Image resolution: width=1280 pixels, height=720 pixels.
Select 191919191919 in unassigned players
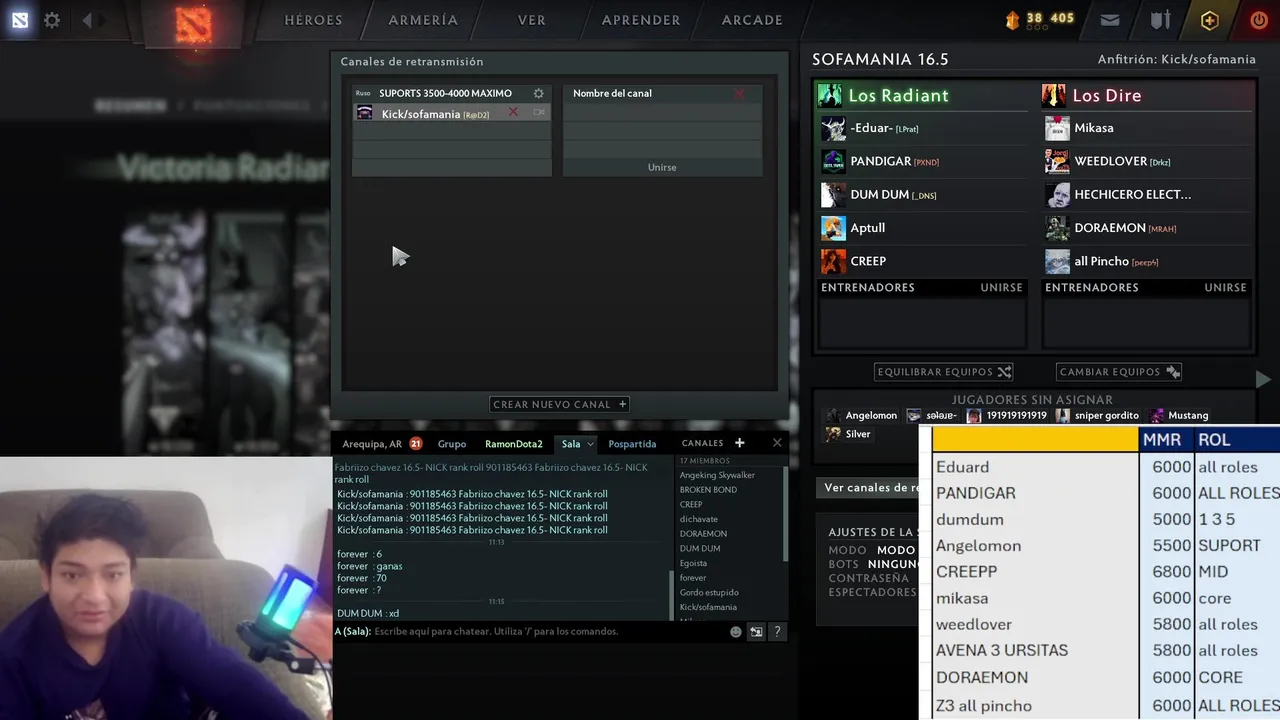[1007, 415]
